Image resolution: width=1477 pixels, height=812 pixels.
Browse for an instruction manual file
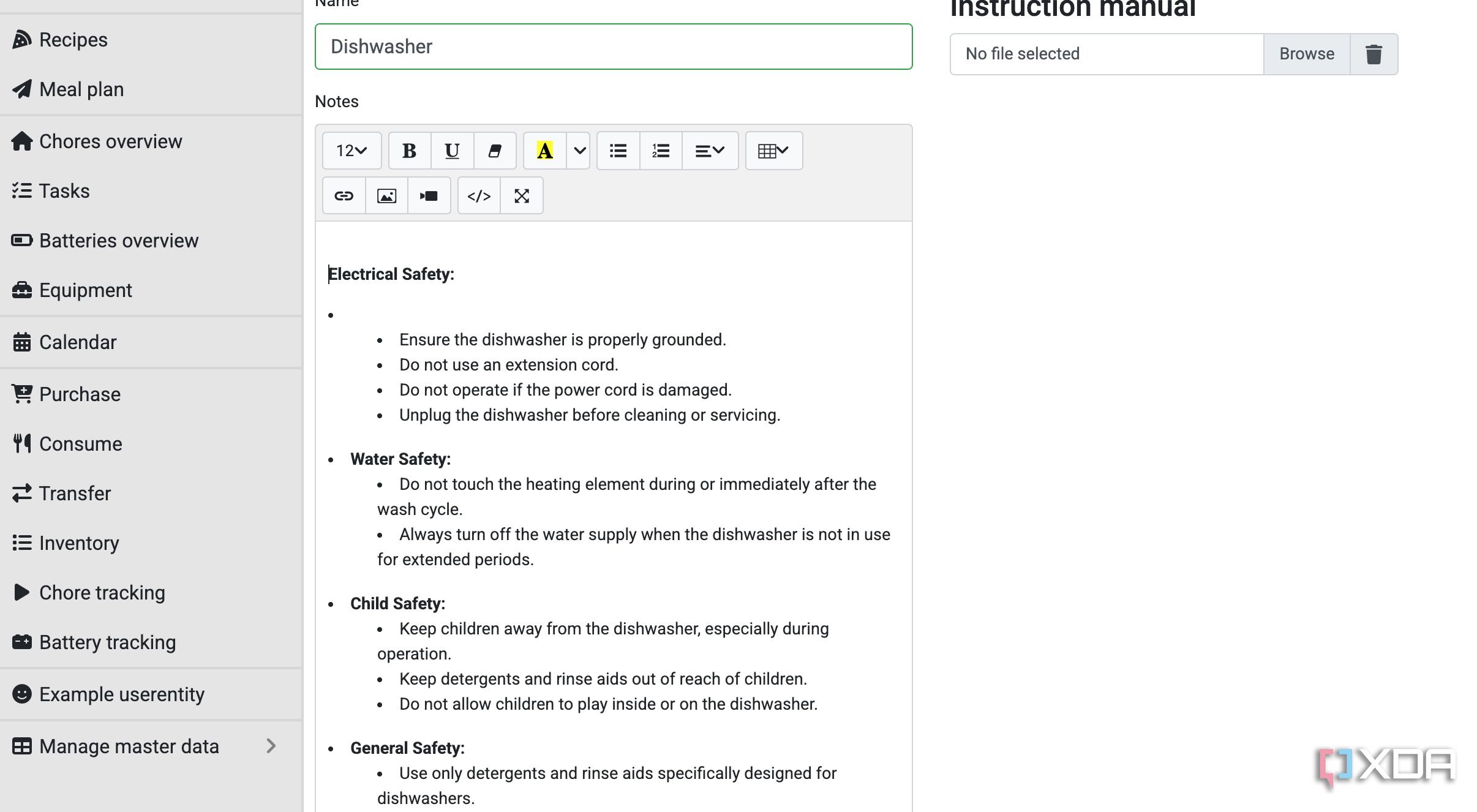[x=1307, y=54]
